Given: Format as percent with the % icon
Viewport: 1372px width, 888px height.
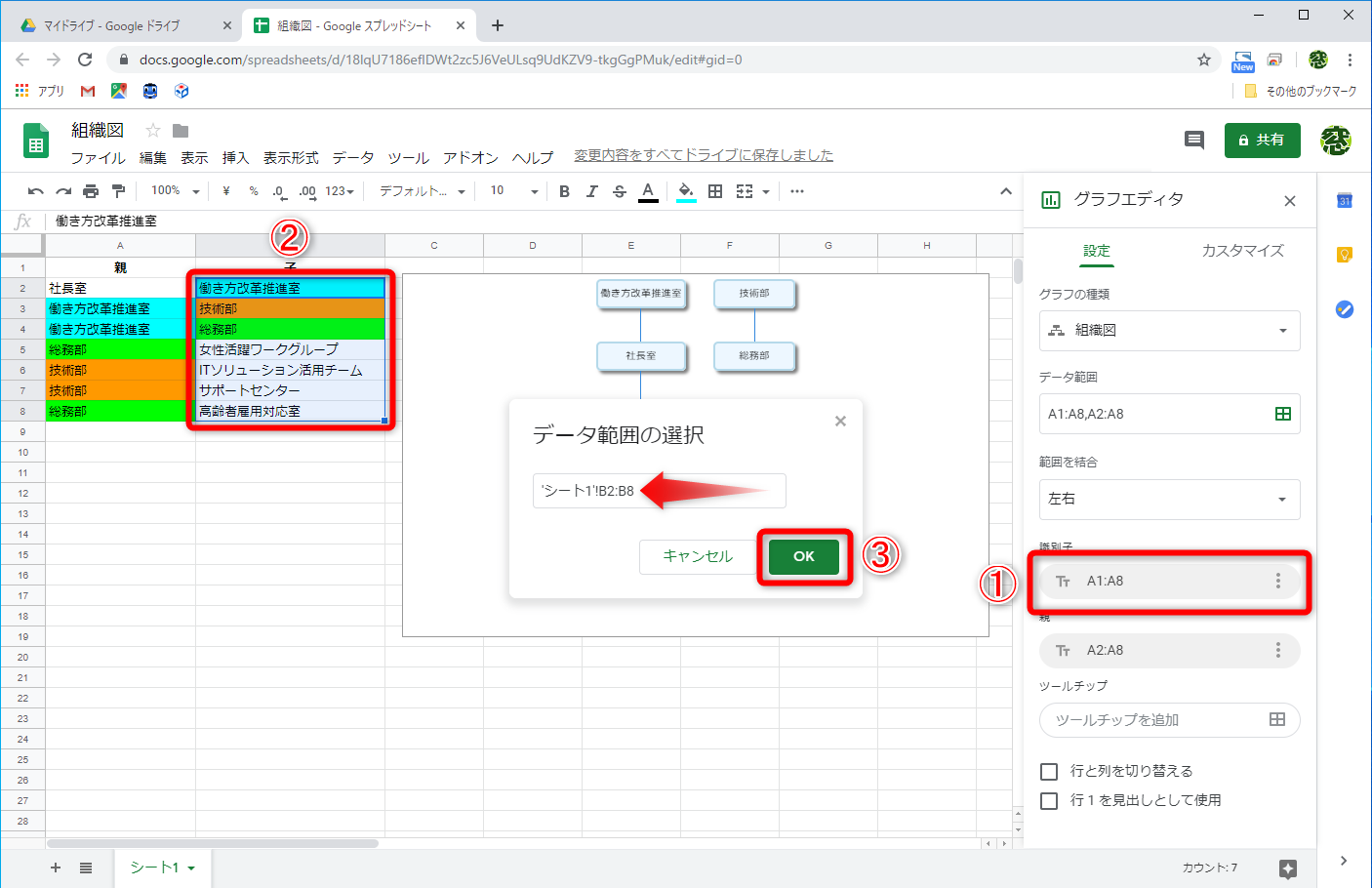Looking at the screenshot, I should coord(254,191).
